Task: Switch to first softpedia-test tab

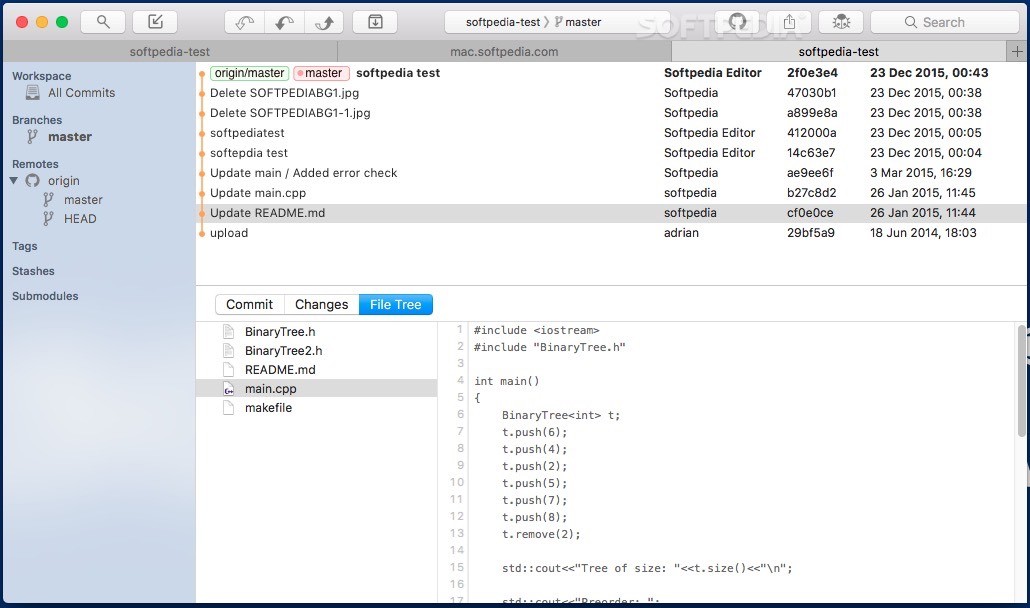Action: pyautogui.click(x=169, y=51)
